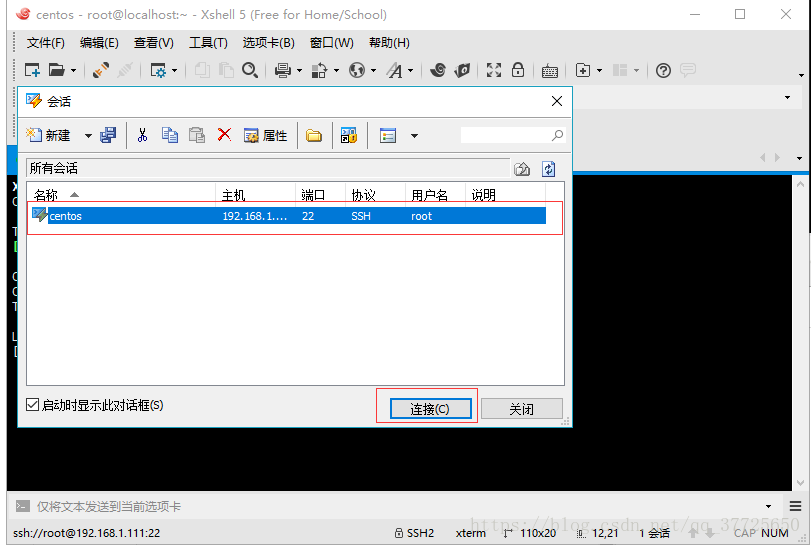Open the 窗口(W) menu
This screenshot has width=811, height=545.
332,42
